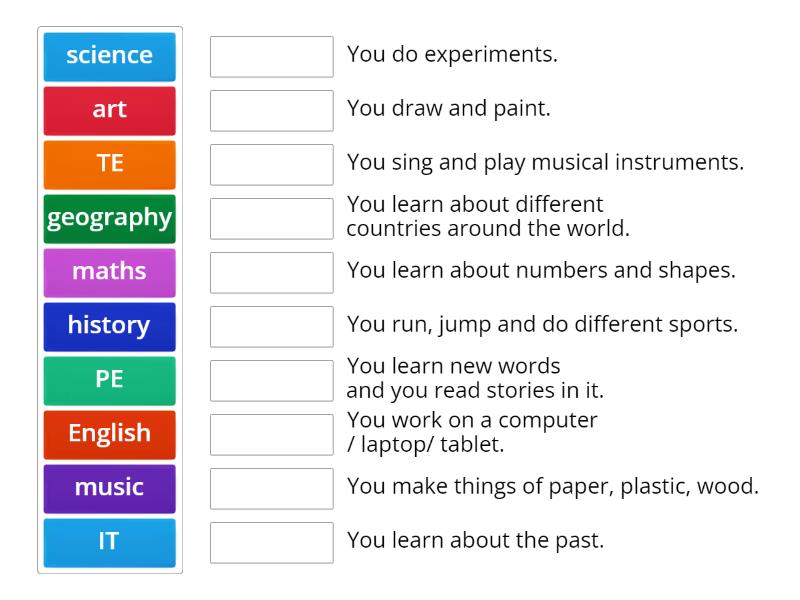The image size is (800, 600).
Task: Click the purple maths tile
Action: click(109, 272)
